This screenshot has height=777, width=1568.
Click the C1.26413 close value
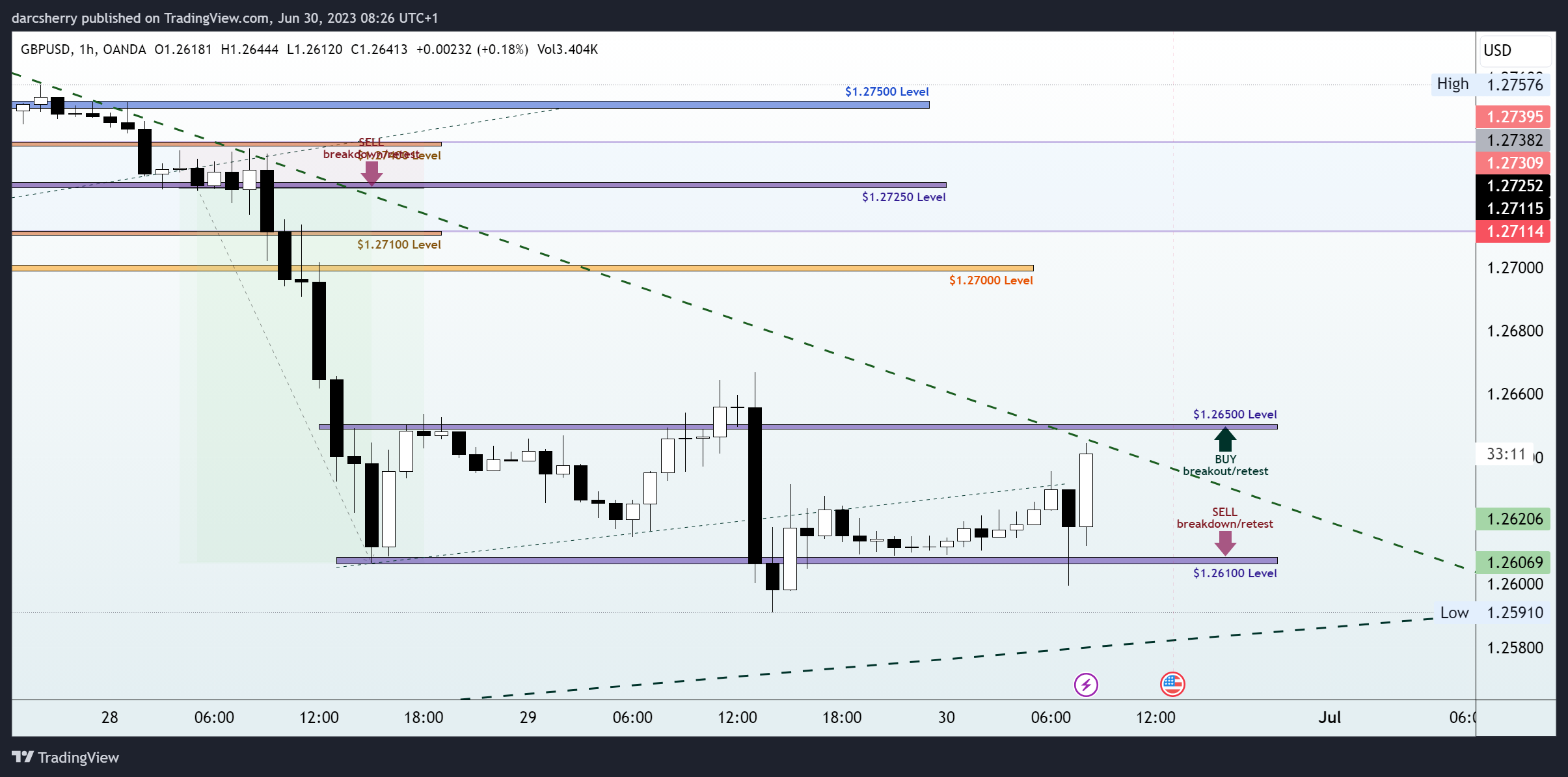click(379, 49)
